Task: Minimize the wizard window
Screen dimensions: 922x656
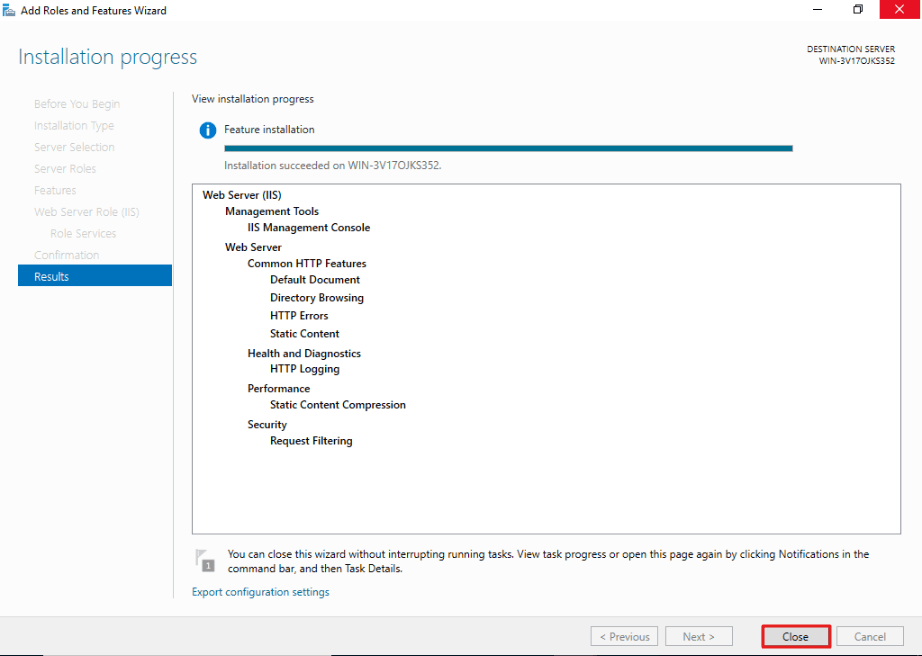Action: click(817, 10)
